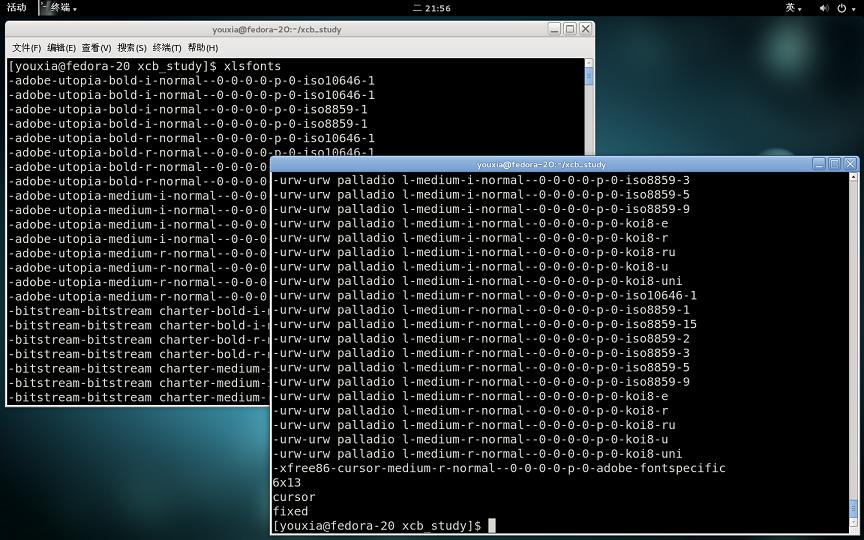This screenshot has height=540, width=864.
Task: Click the xlsfonts command line
Action: (144, 66)
